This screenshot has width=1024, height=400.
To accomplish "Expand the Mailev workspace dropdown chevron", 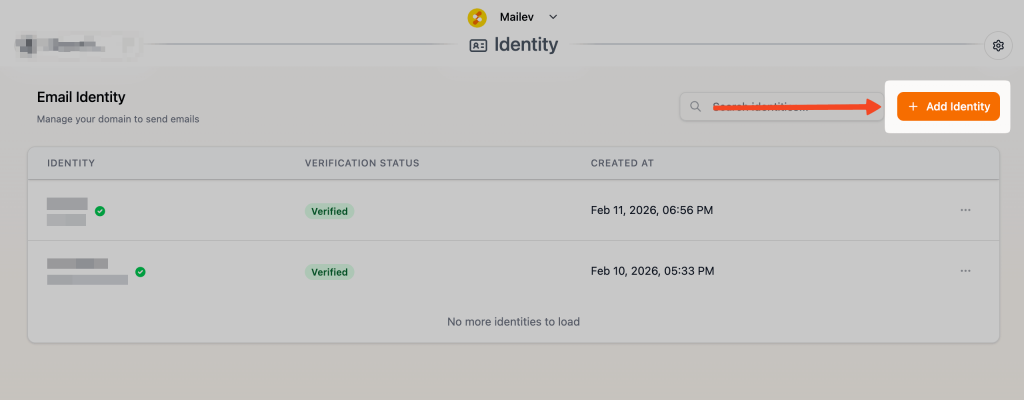I will click(553, 17).
